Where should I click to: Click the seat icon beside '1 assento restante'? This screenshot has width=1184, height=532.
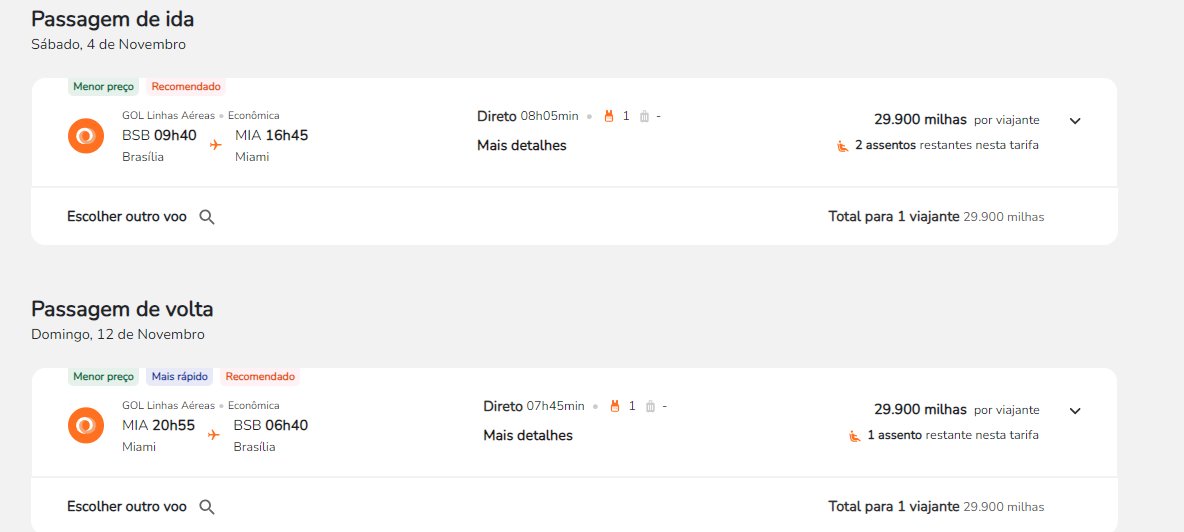[x=855, y=435]
